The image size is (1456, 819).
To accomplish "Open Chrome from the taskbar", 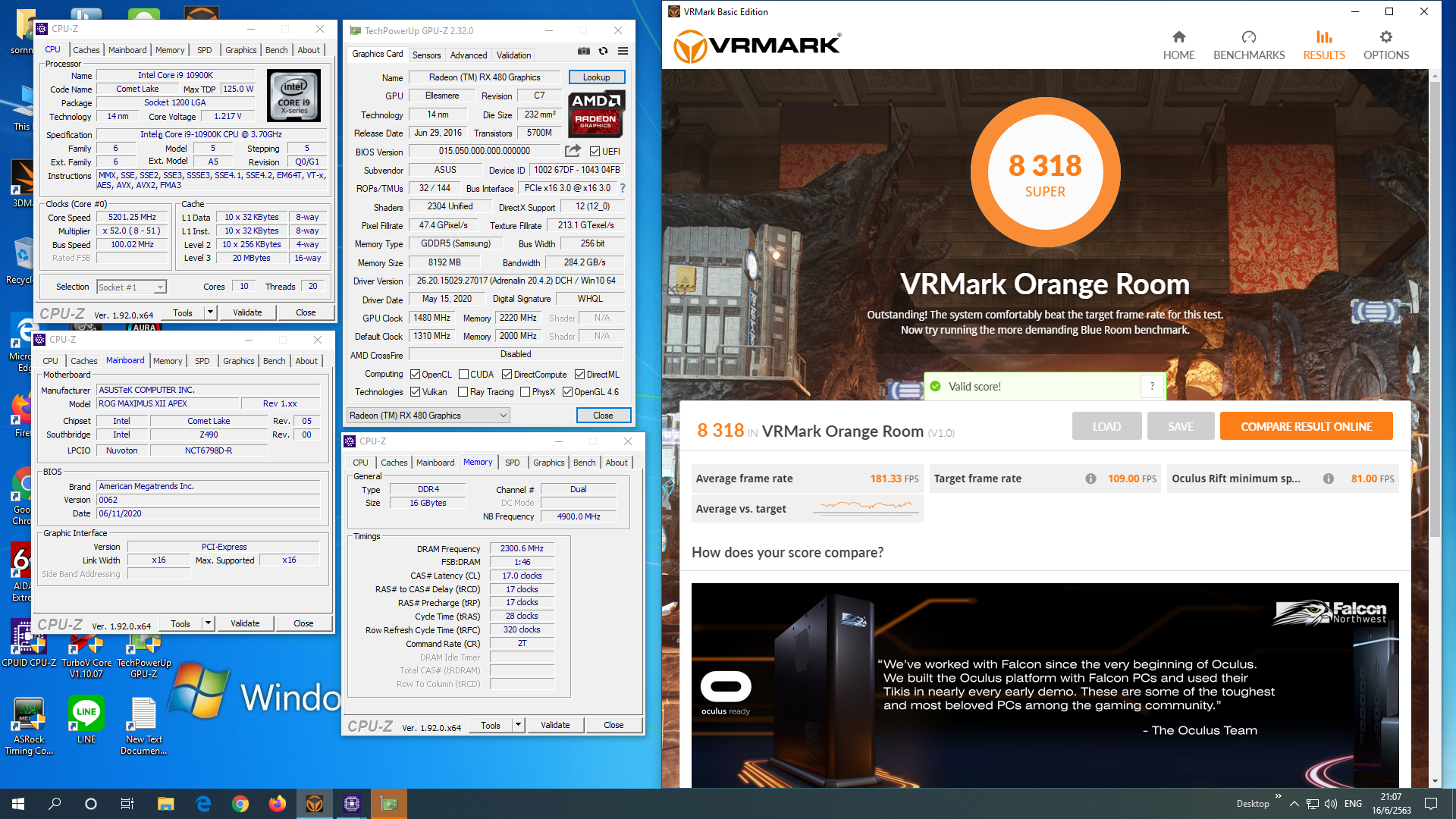I will [x=240, y=804].
